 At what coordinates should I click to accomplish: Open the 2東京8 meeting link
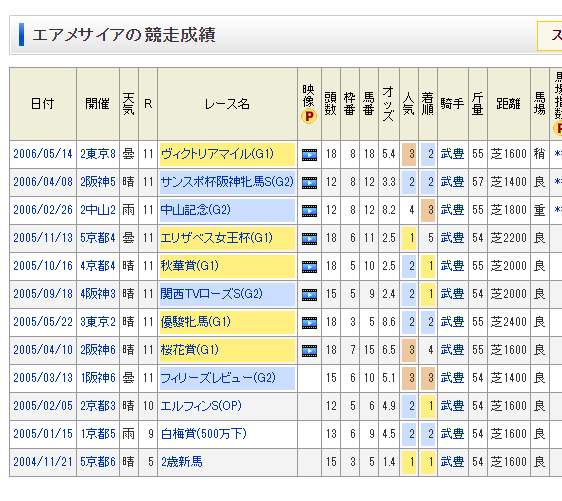98,154
